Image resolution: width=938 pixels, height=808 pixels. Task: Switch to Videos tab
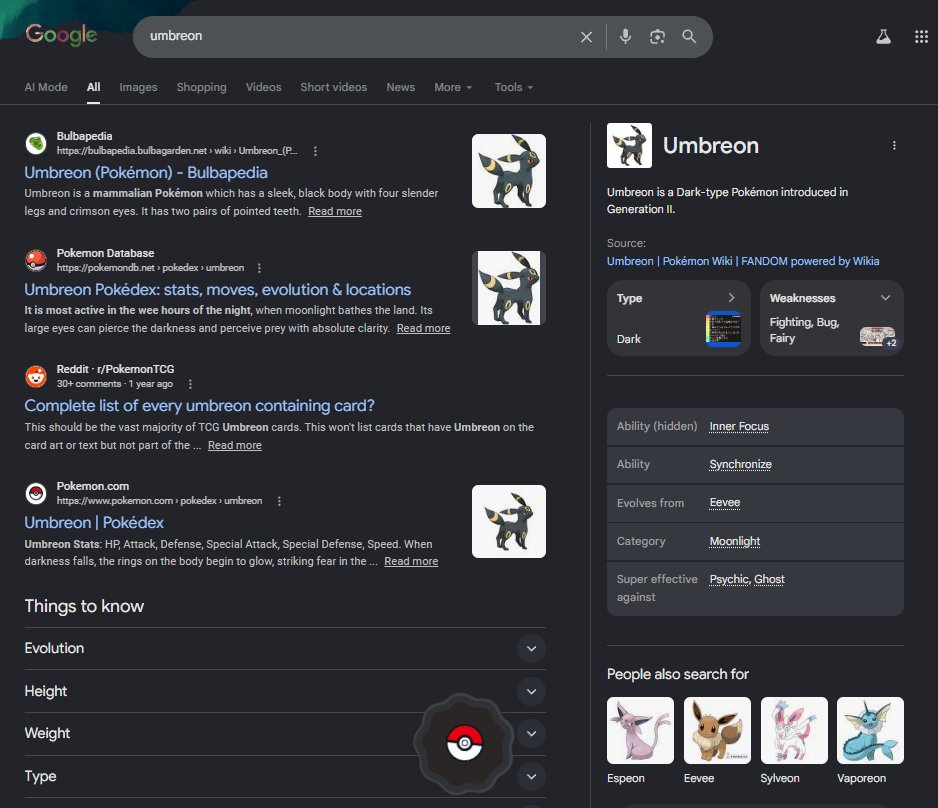click(x=263, y=87)
